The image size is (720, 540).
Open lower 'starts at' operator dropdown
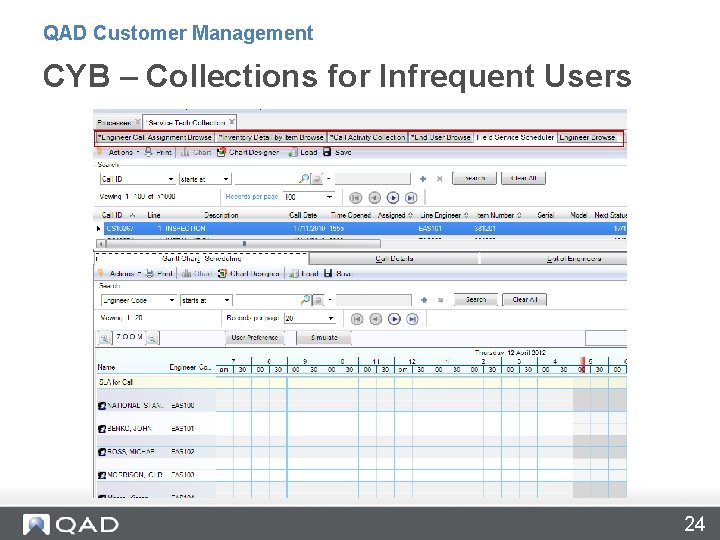[227, 300]
